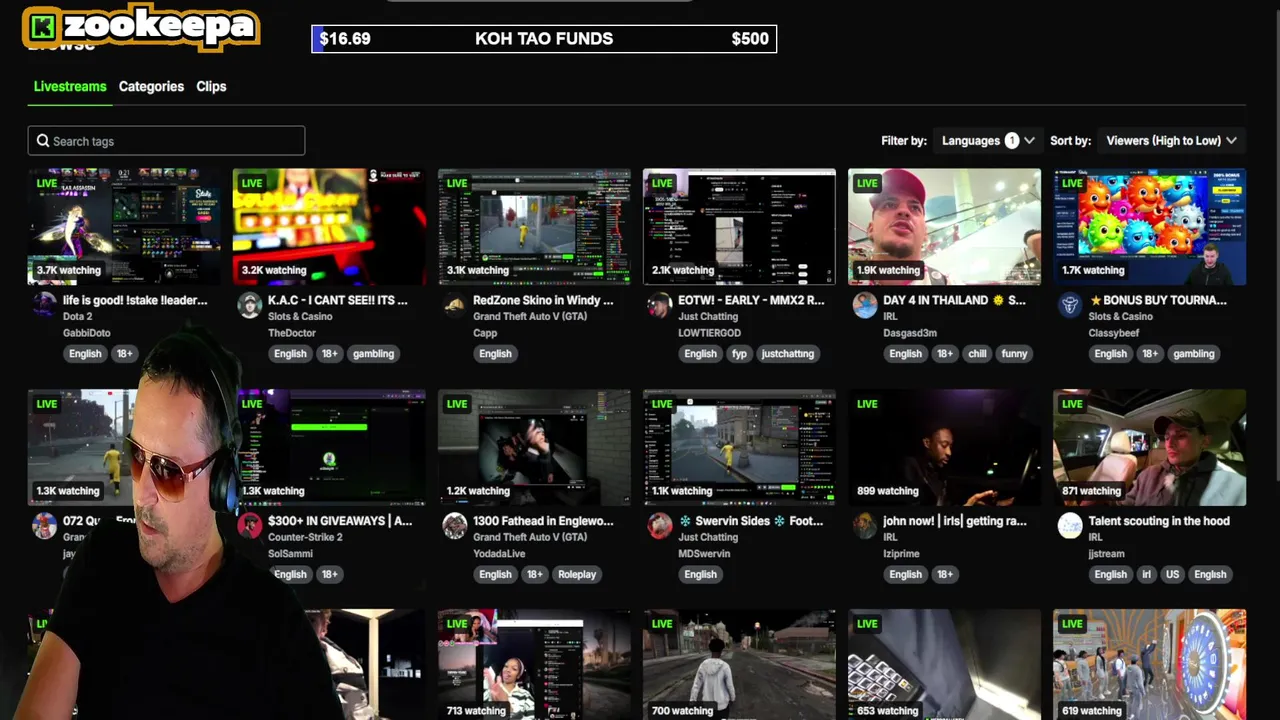Open GabbiDoto channel avatar
Viewport: 1280px width, 720px height.
45,304
